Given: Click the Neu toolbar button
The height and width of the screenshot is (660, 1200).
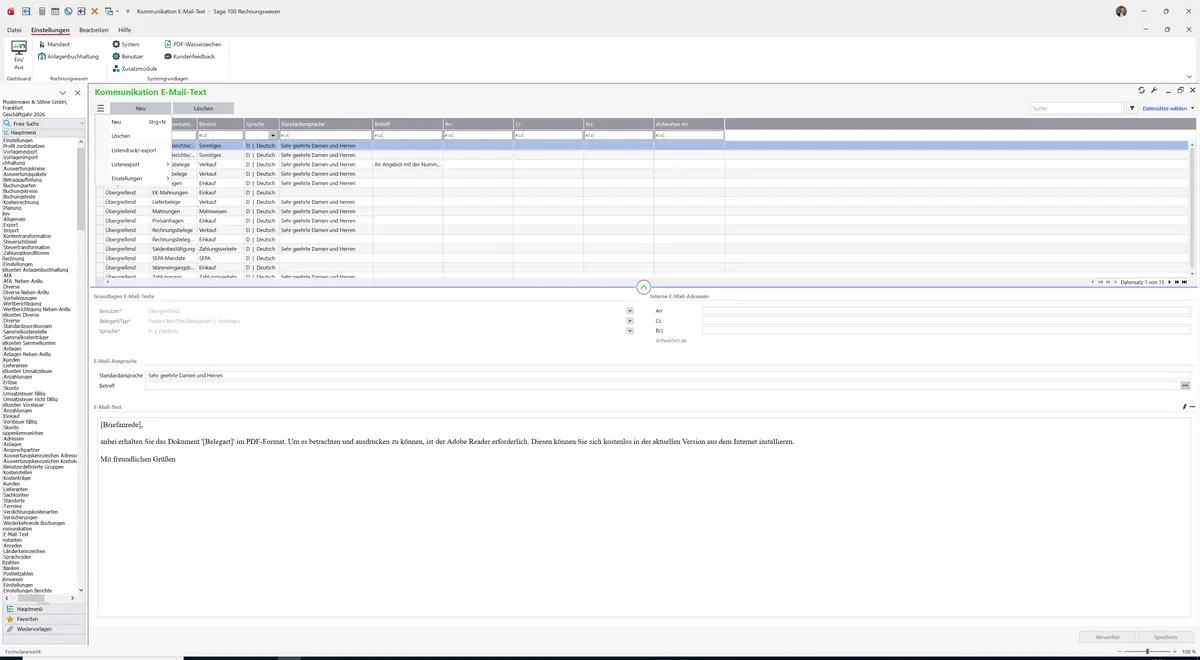Looking at the screenshot, I should point(141,108).
